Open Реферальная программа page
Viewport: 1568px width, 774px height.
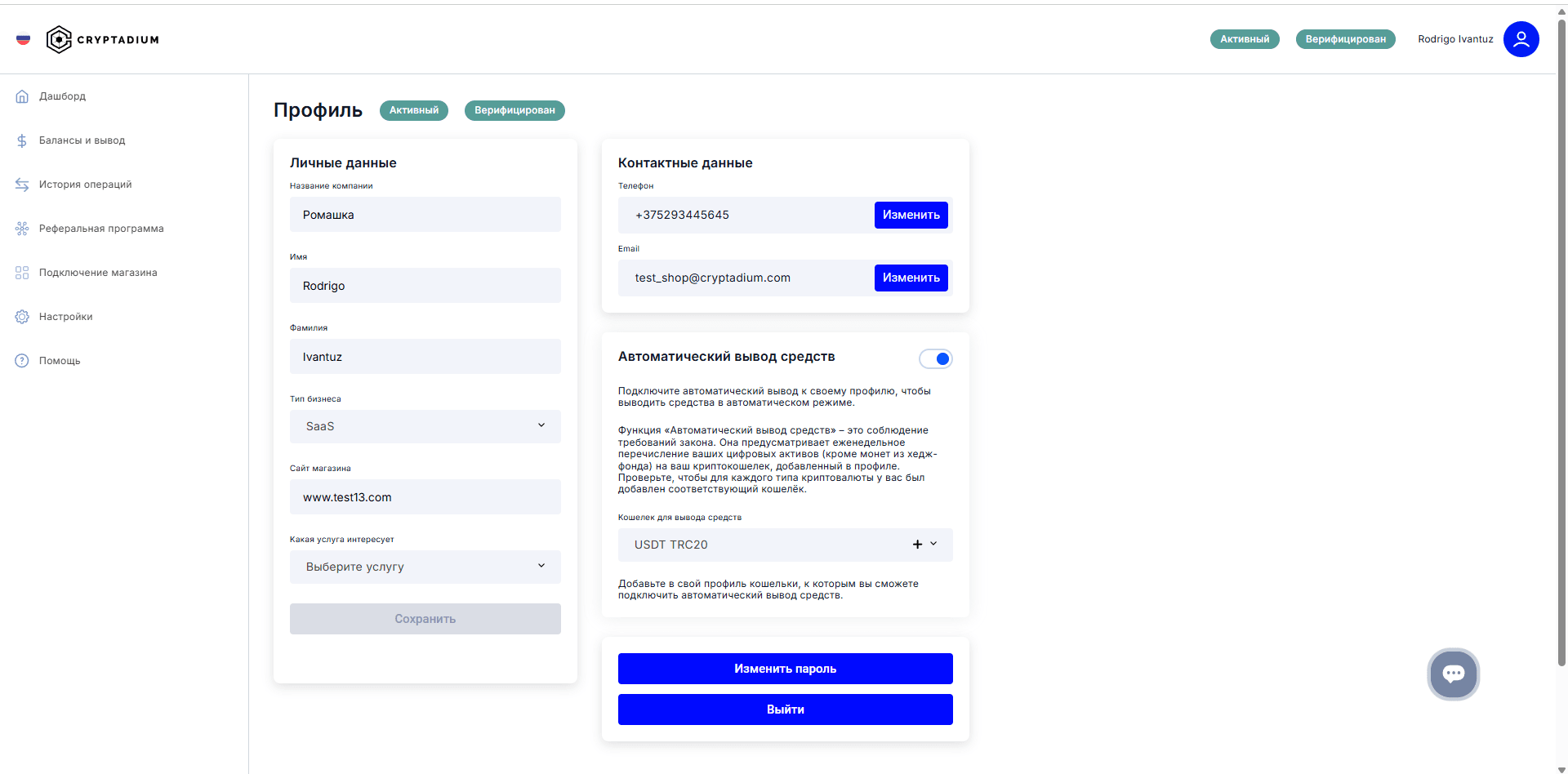pyautogui.click(x=101, y=229)
